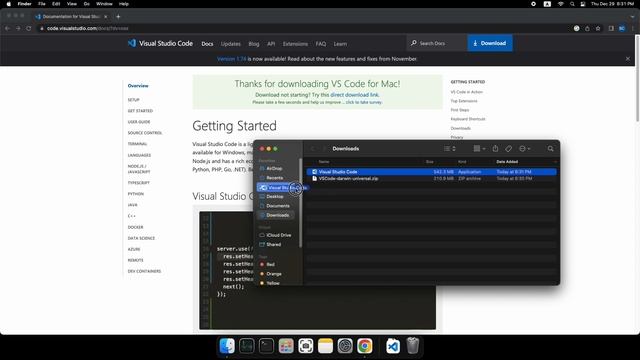
Task: Open Finder action more menu dropdown
Action: [524, 149]
